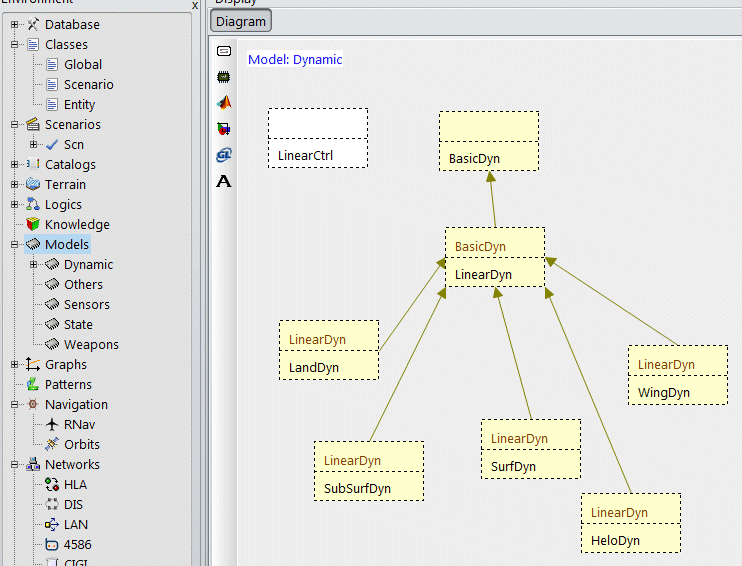Click the MATLAB icon in diagram toolbar
The image size is (742, 566).
coord(224,103)
